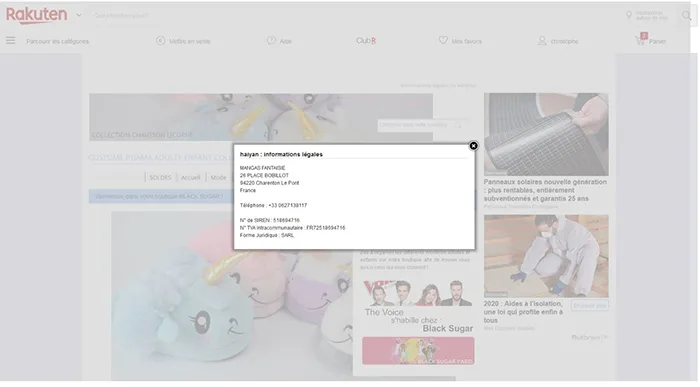700x387 pixels.
Task: Open the dropdown arrow beside Rakuten logo
Action: pyautogui.click(x=79, y=15)
